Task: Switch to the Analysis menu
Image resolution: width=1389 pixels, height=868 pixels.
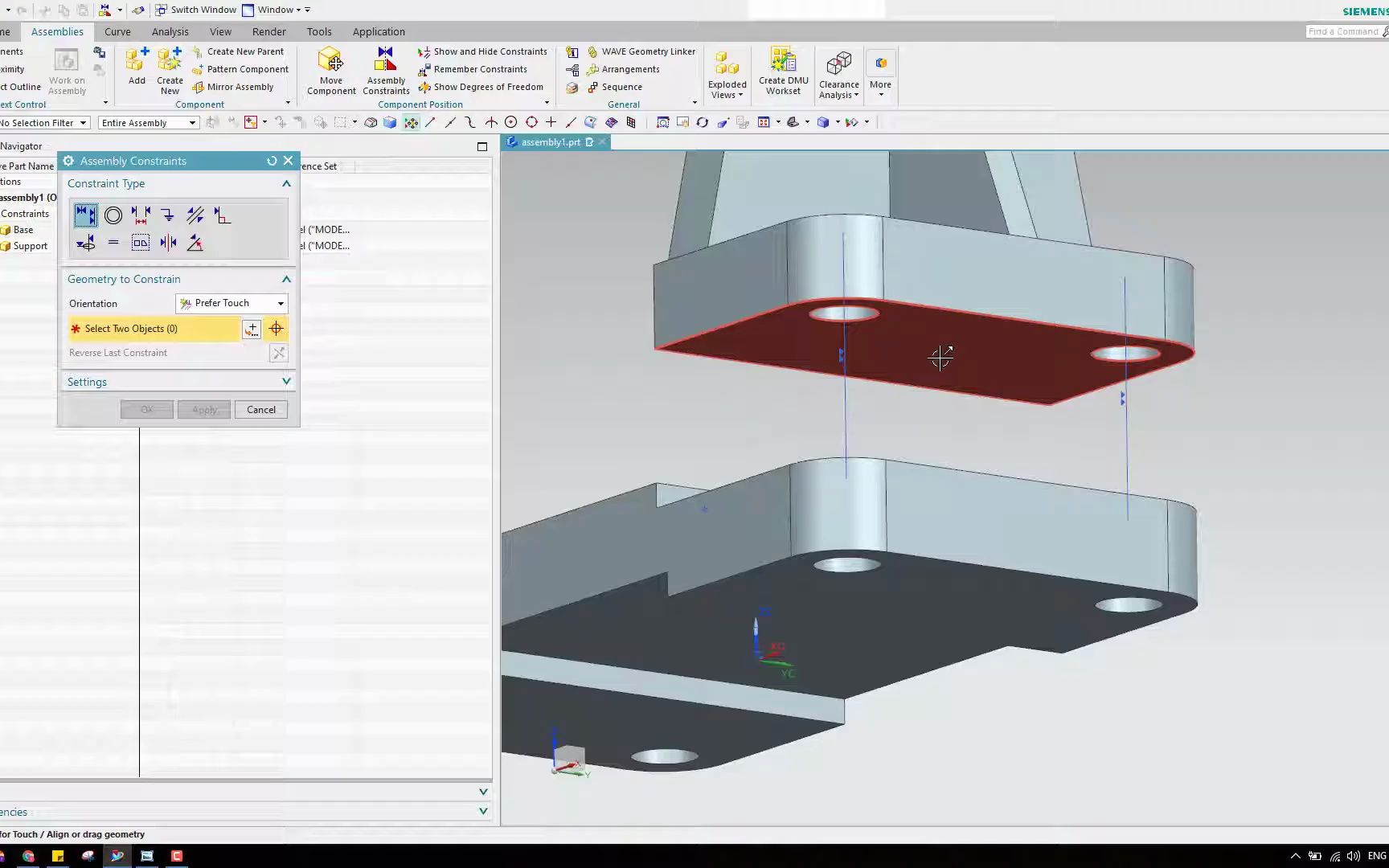Action: (x=170, y=31)
